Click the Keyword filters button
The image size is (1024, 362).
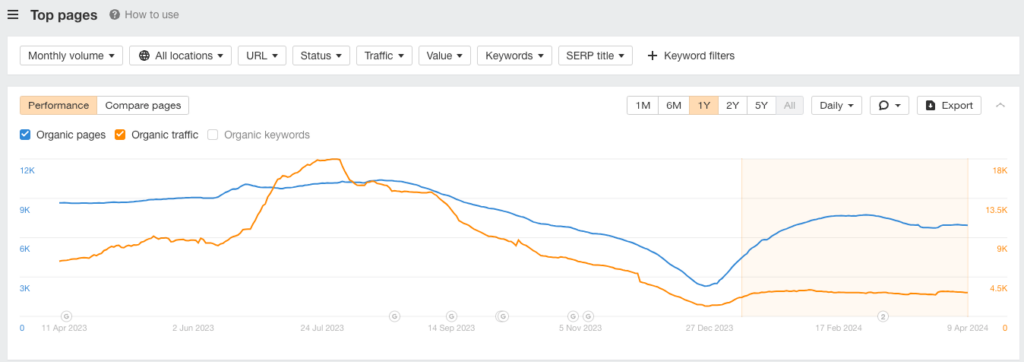(690, 56)
